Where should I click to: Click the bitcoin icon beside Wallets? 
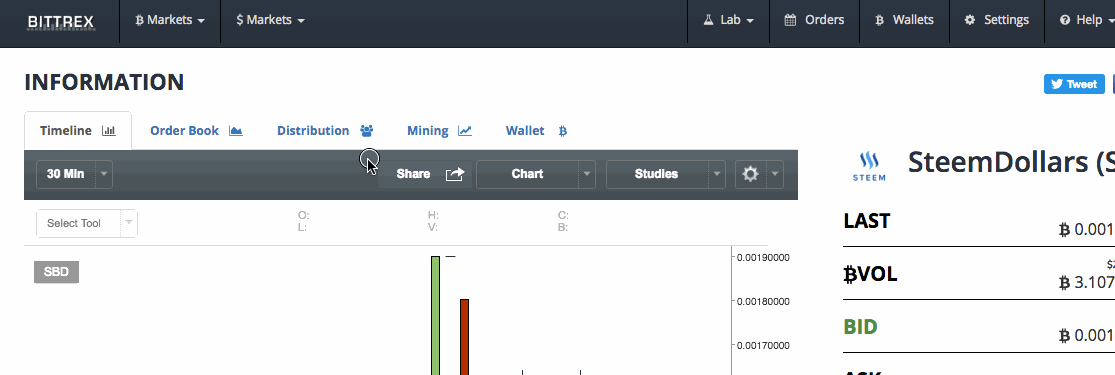coord(879,20)
